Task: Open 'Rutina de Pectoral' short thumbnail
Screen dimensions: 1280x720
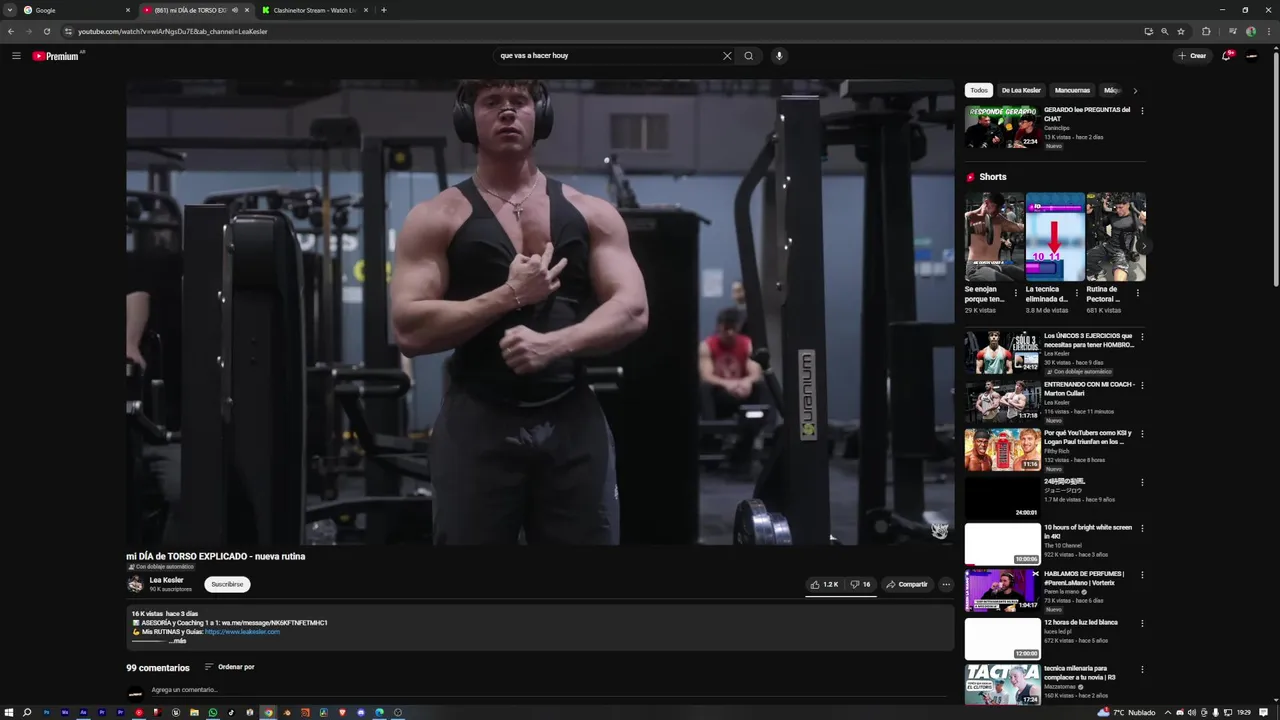Action: coord(1116,237)
